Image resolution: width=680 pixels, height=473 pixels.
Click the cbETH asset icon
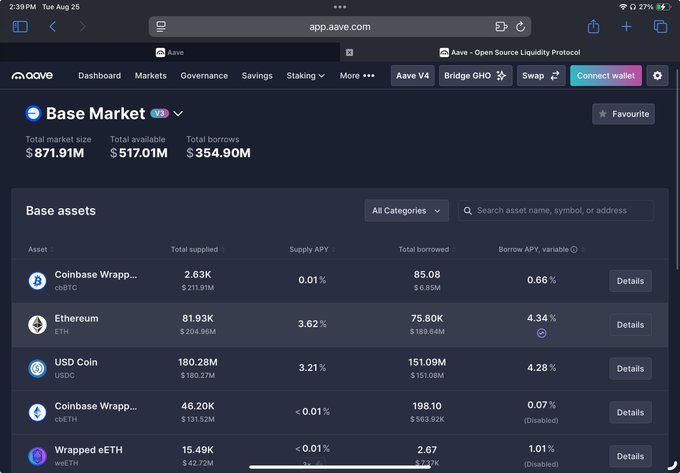[x=37, y=412]
